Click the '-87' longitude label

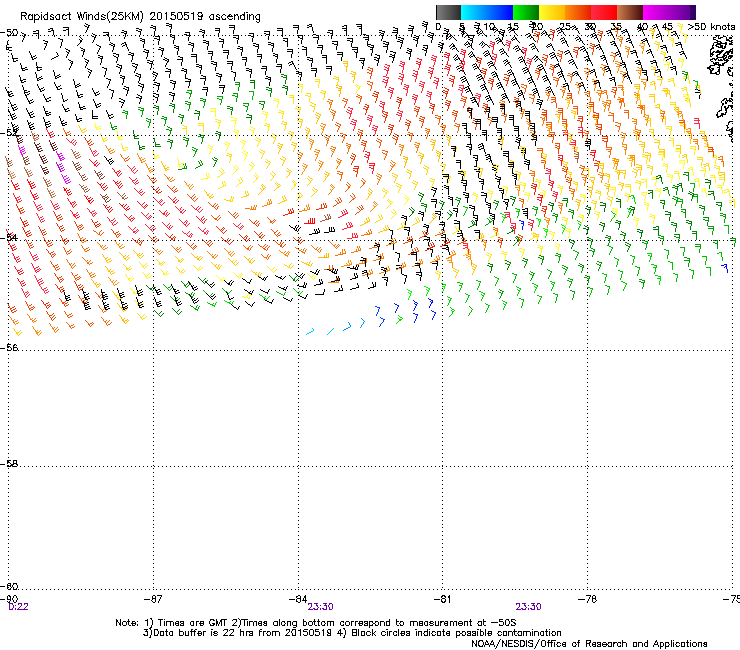tap(153, 599)
